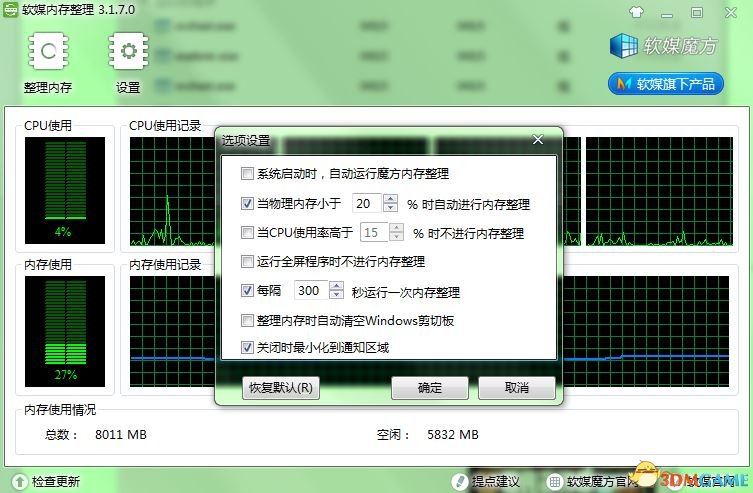Click the 软媒魔方 cube logo

[x=623, y=46]
